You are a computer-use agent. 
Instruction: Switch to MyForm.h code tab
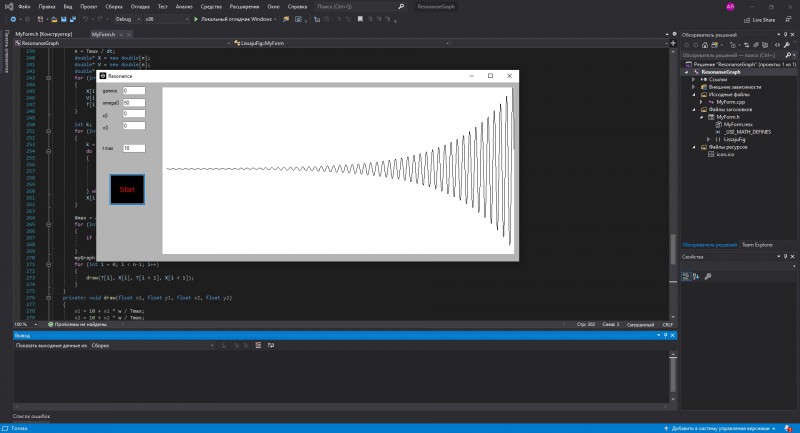(x=104, y=34)
